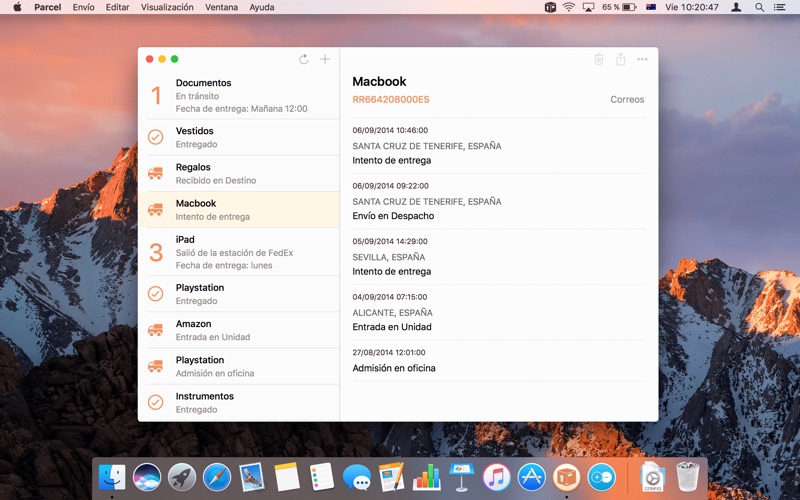Open input source flag menu
800x500 pixels.
click(651, 7)
